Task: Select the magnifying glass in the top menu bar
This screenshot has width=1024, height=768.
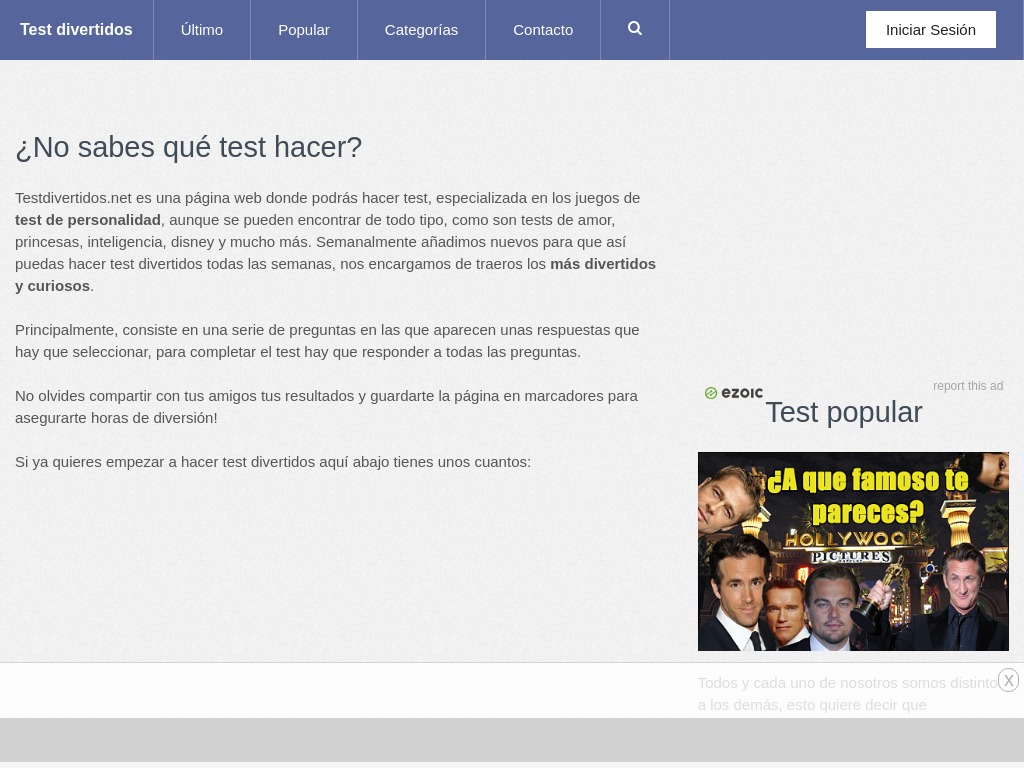Action: [634, 28]
